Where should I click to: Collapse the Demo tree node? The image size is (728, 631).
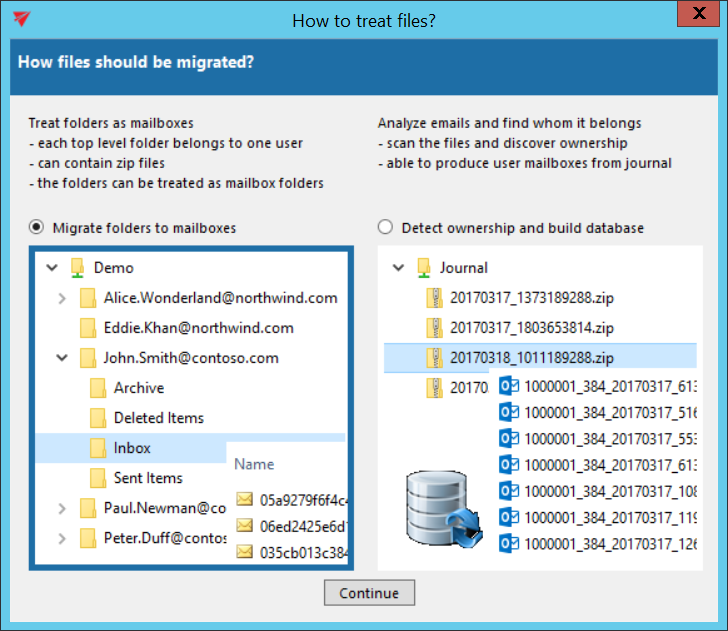pos(51,268)
